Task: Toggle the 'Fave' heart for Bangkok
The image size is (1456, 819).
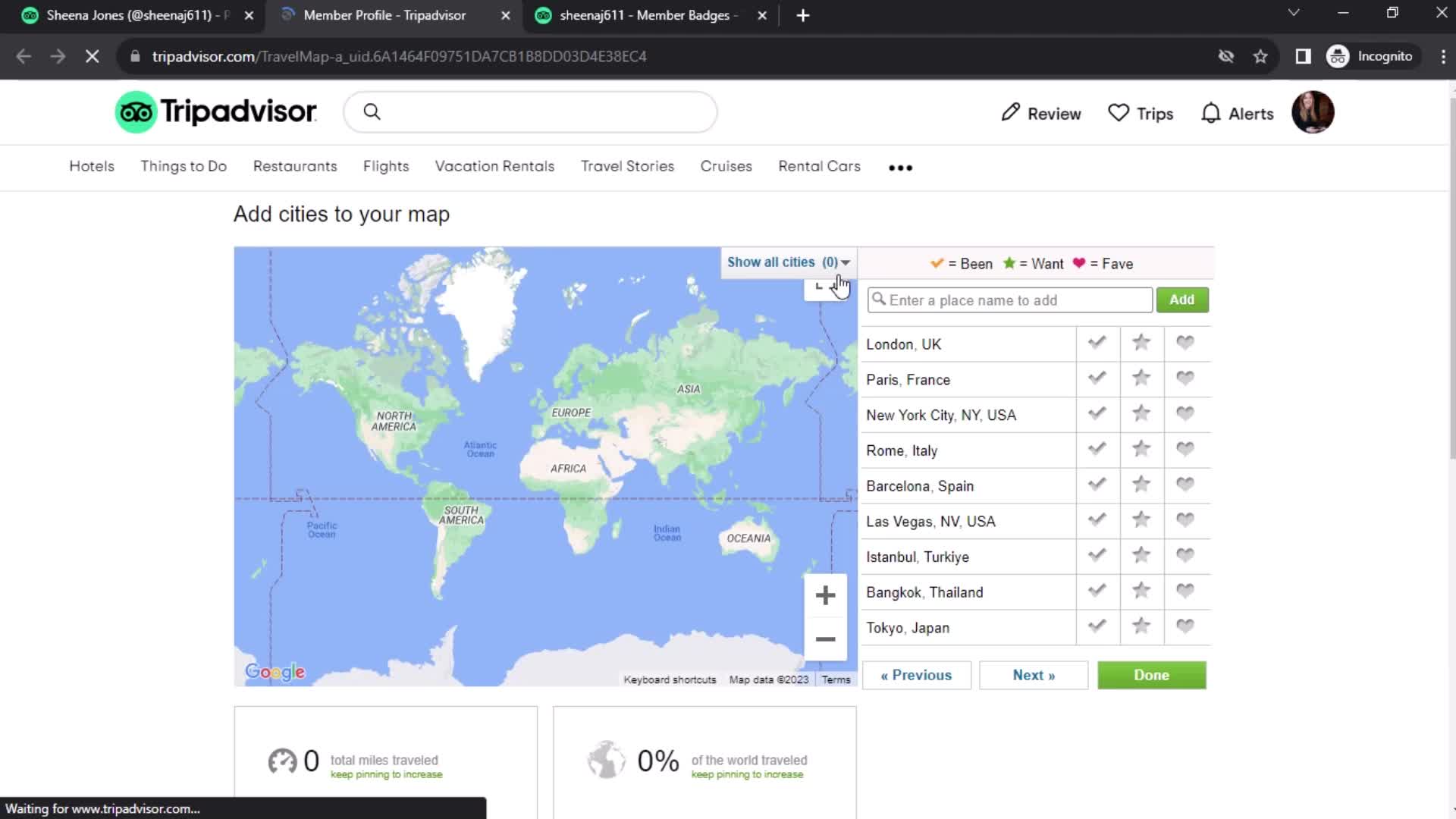Action: point(1185,591)
